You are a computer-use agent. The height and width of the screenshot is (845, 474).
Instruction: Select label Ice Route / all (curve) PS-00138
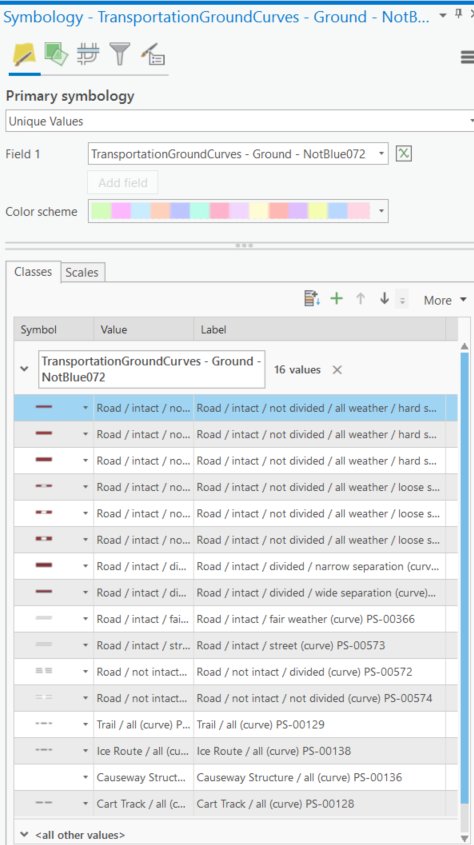[x=274, y=751]
